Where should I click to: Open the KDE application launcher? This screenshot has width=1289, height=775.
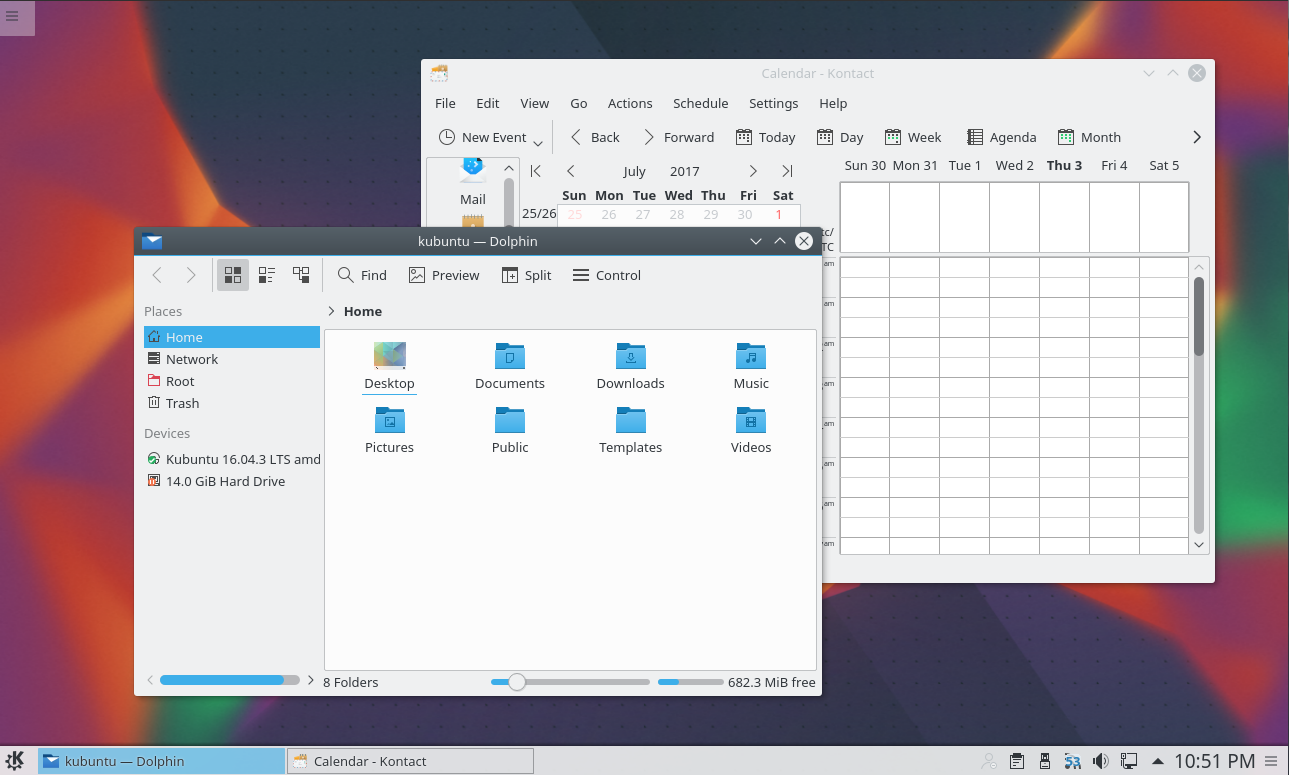[16, 760]
